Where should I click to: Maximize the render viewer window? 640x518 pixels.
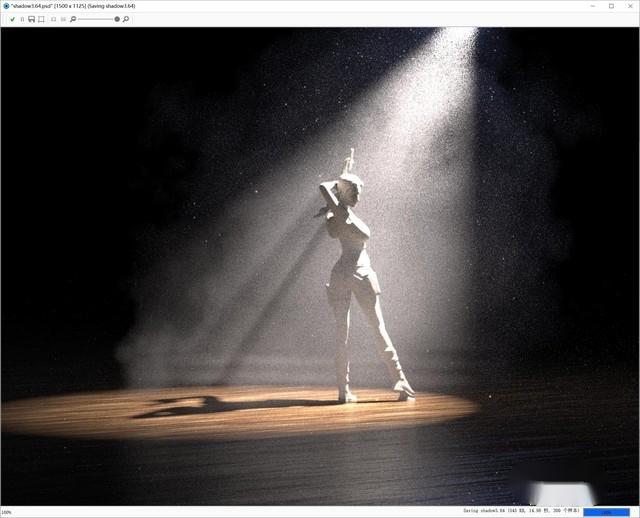(x=611, y=5)
